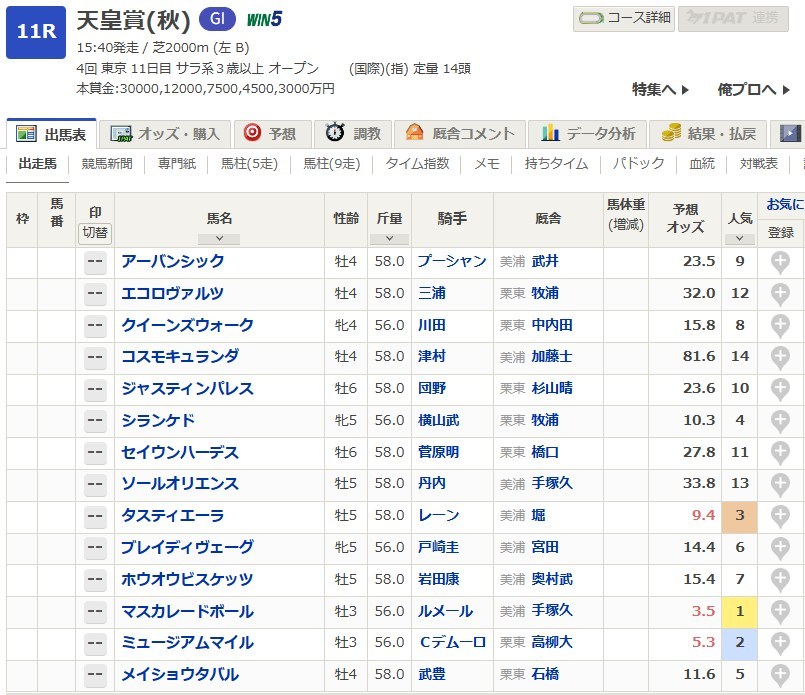Open the 調教 stopwatch tab
The width and height of the screenshot is (805, 695).
[x=354, y=133]
